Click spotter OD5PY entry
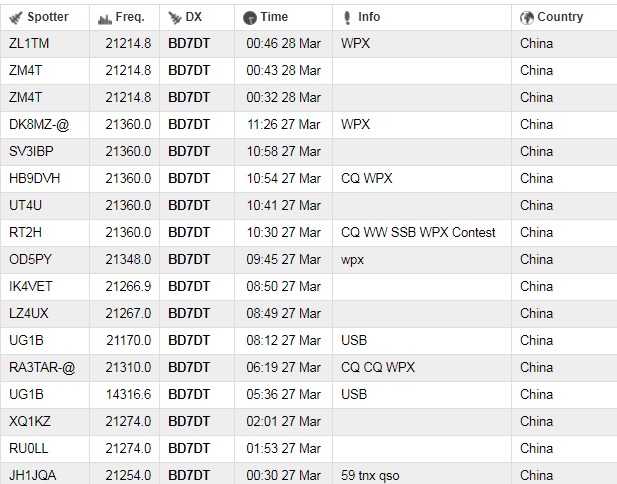The image size is (617, 484). [30, 259]
